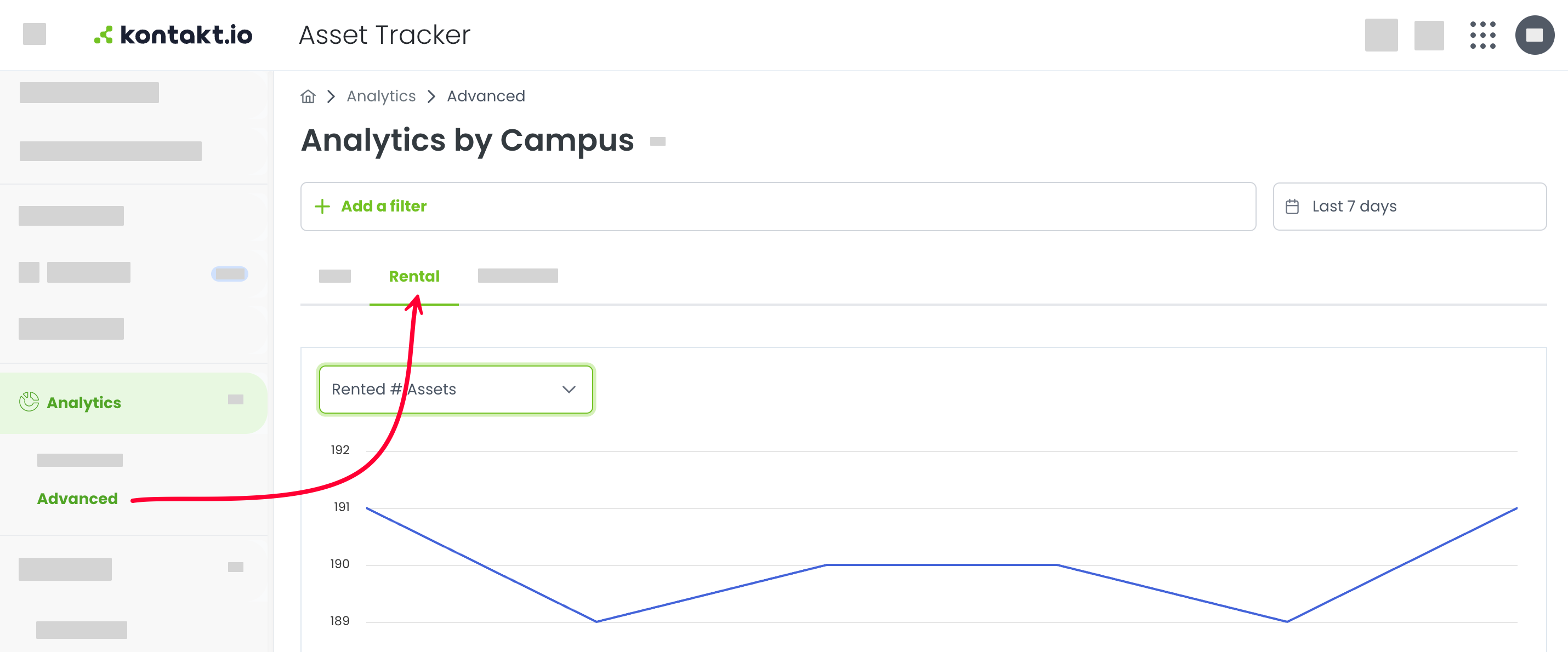Click the hamburger menu placeholder top-left
The height and width of the screenshot is (652, 1568).
pyautogui.click(x=35, y=34)
